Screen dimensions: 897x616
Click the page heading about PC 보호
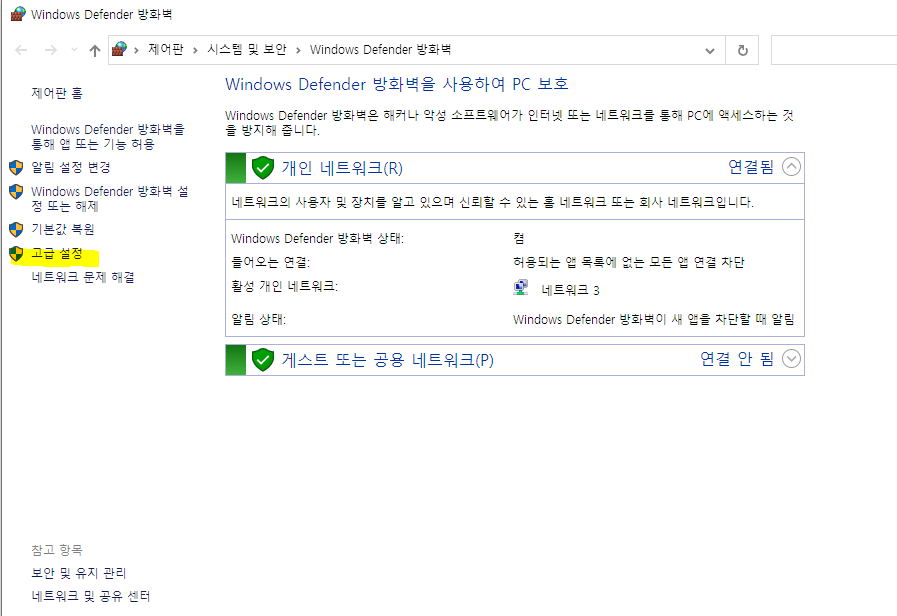396,84
